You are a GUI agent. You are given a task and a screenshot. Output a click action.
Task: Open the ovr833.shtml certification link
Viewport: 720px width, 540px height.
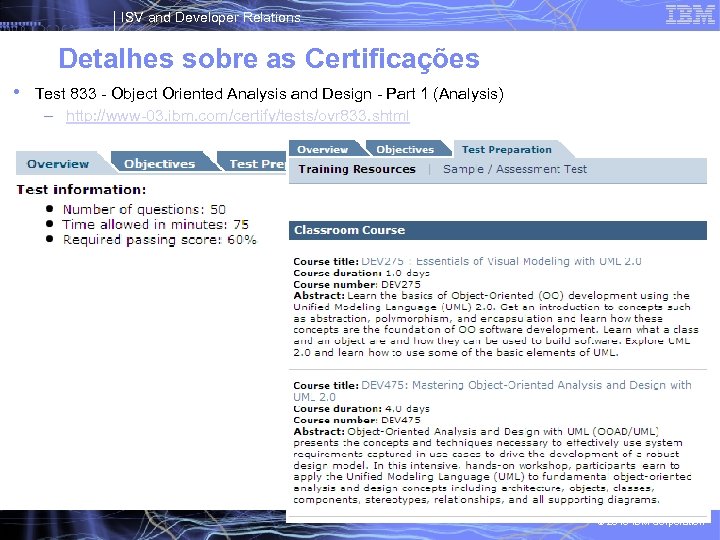tap(237, 116)
